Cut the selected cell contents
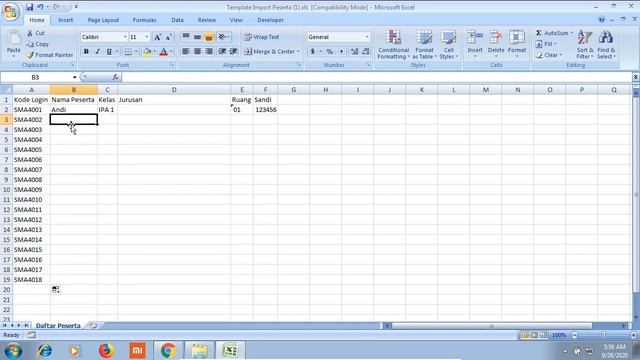This screenshot has height=360, width=640. click(36, 33)
